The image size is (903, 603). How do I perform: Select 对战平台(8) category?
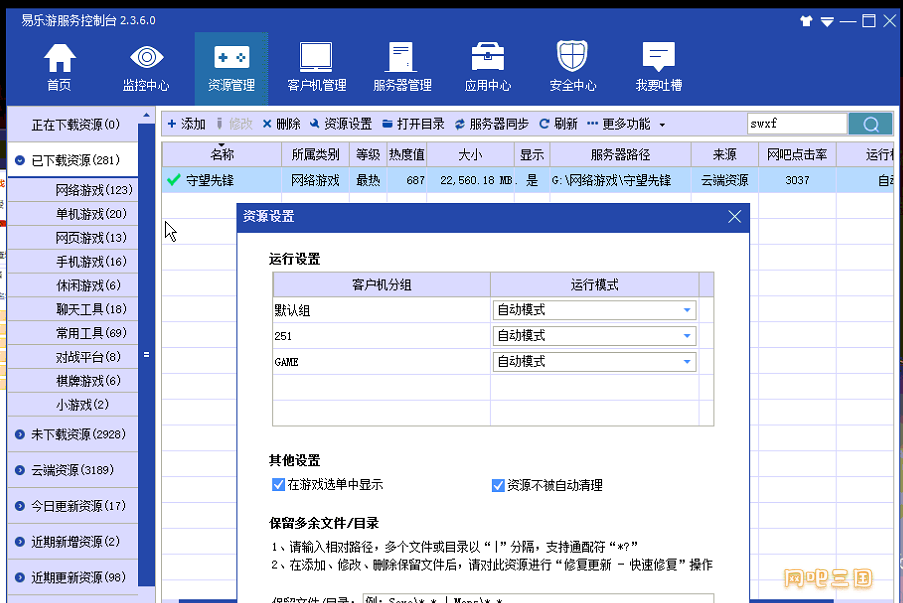(73, 357)
